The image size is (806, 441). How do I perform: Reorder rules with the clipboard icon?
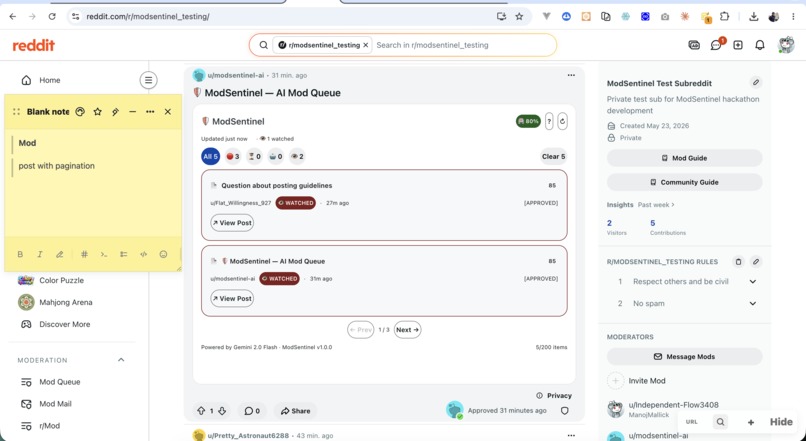pos(738,262)
